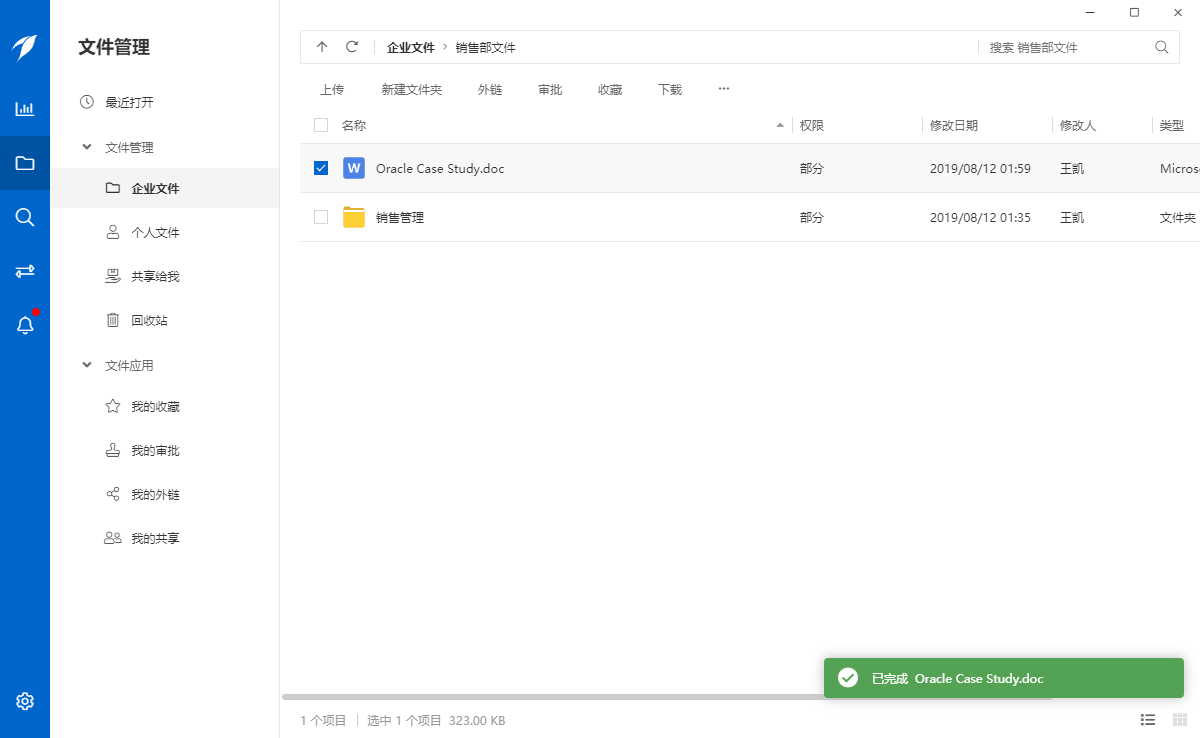The height and width of the screenshot is (738, 1200).
Task: Click the magnifier search icon in sidebar
Action: point(25,217)
